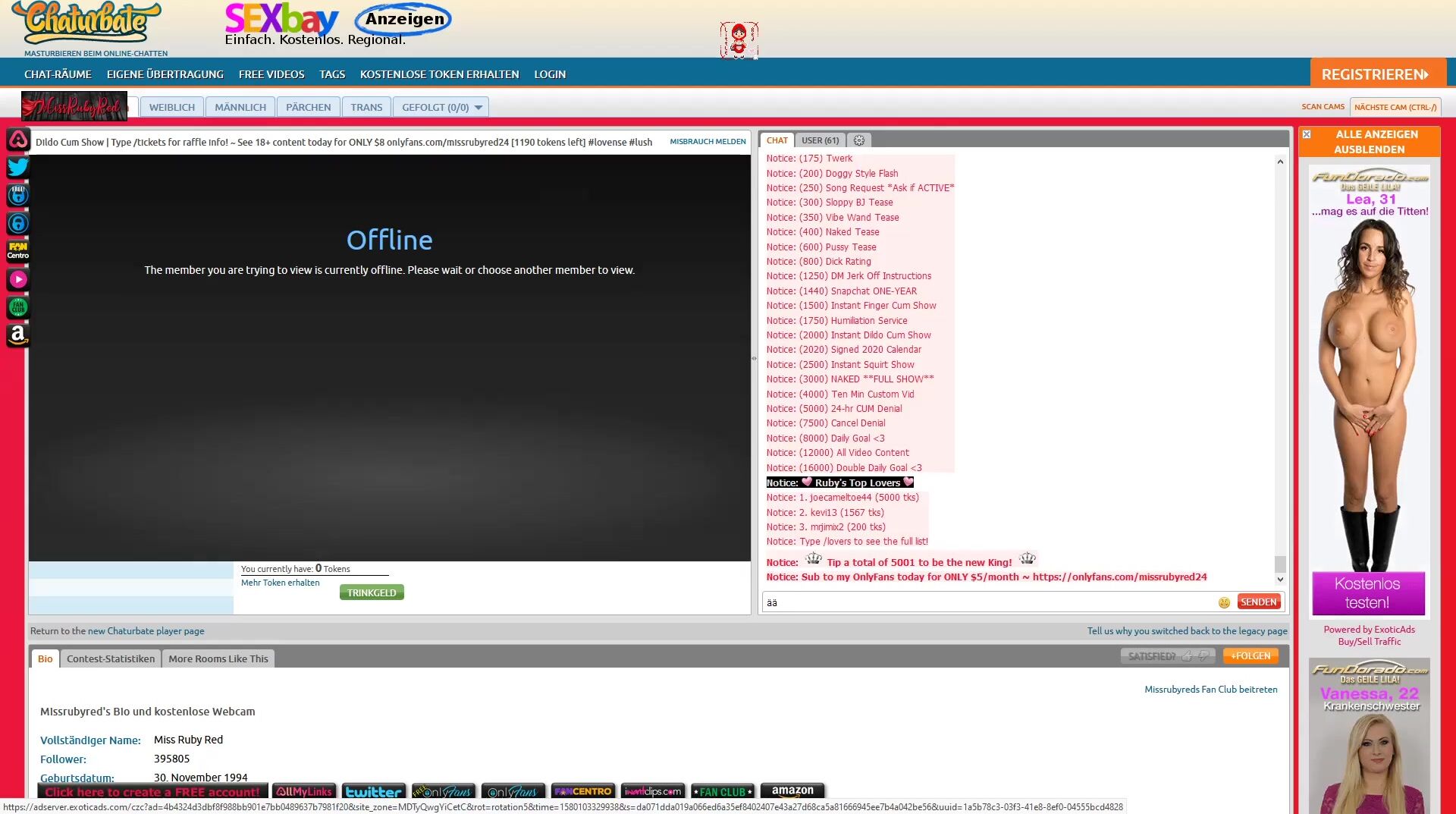
Task: Click 'Tell us why you switched back' link
Action: pyautogui.click(x=1188, y=631)
